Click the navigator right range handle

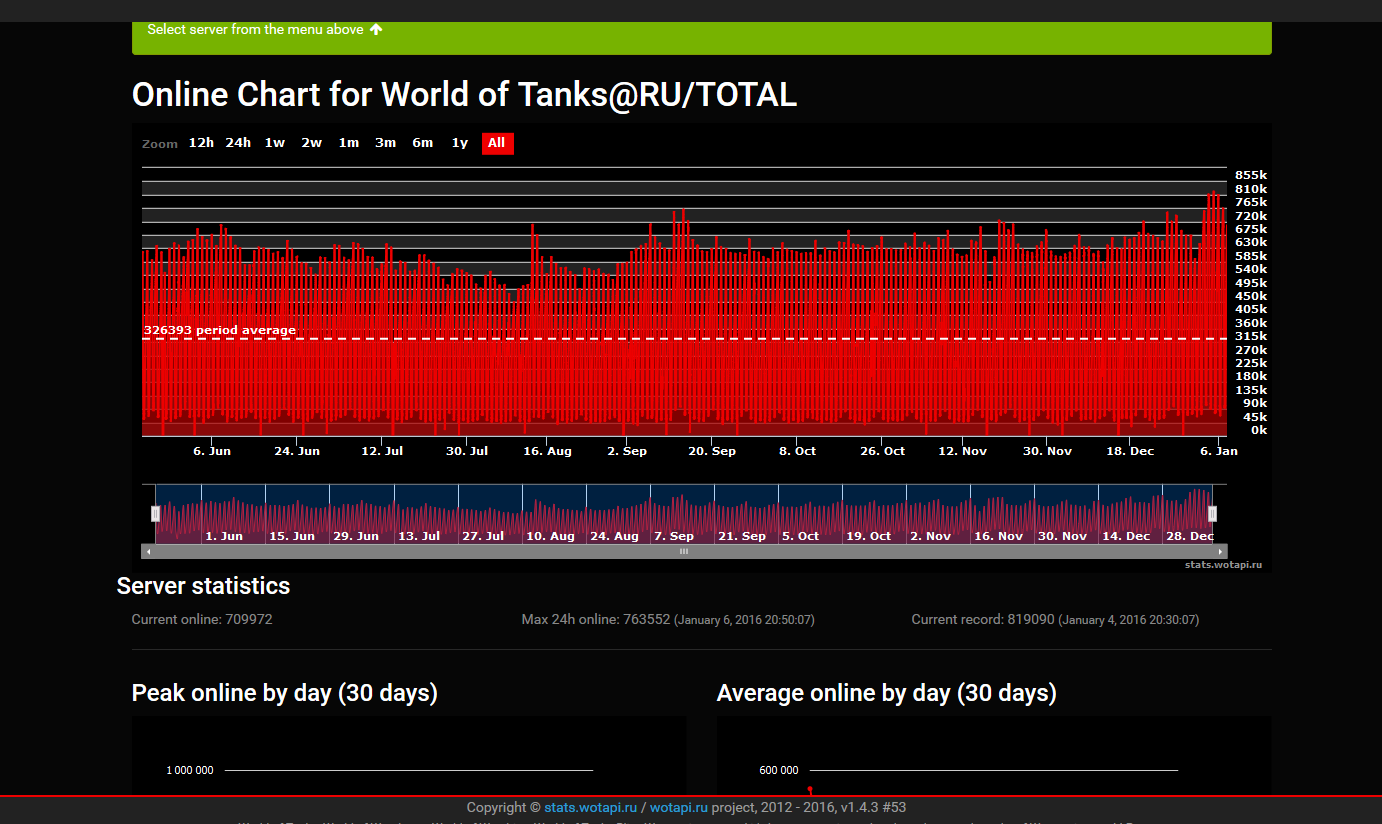pos(1212,514)
